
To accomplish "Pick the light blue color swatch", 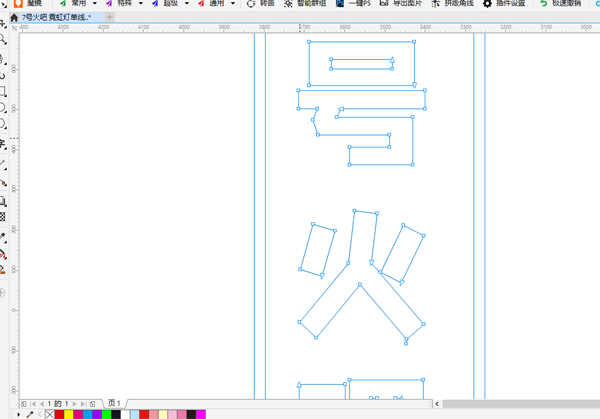I will pyautogui.click(x=135, y=414).
